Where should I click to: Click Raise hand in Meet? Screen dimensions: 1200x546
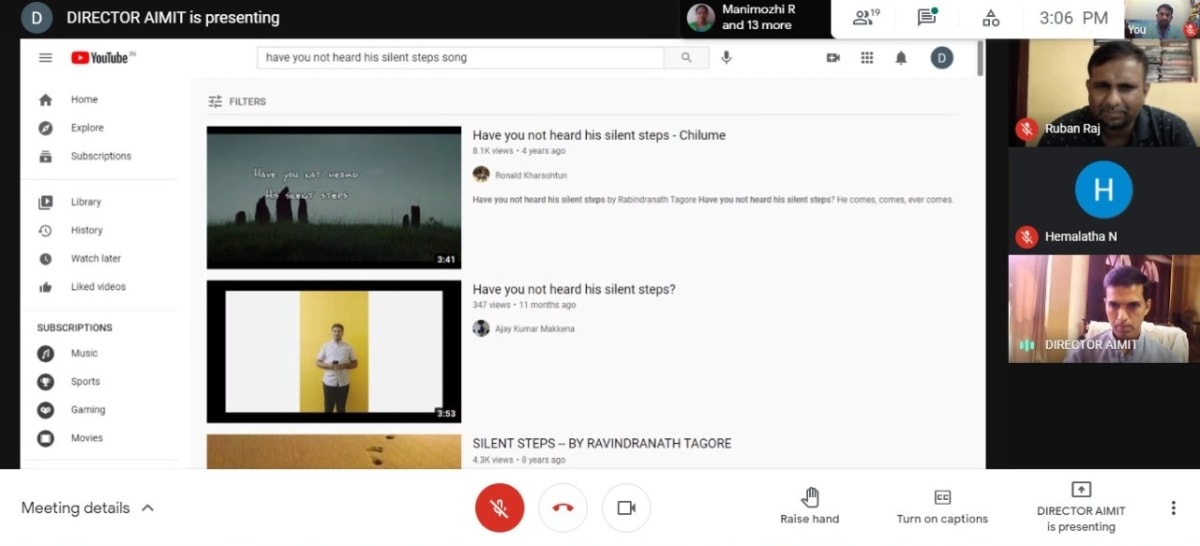click(x=810, y=507)
